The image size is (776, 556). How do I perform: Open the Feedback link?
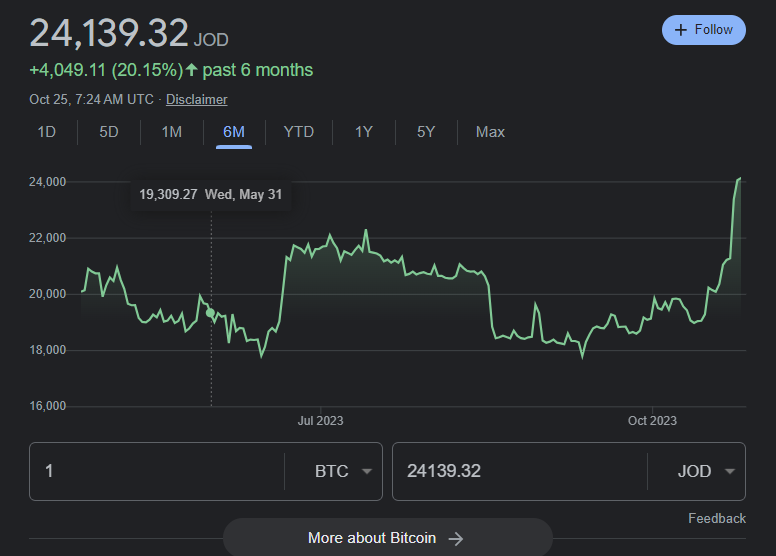(717, 518)
